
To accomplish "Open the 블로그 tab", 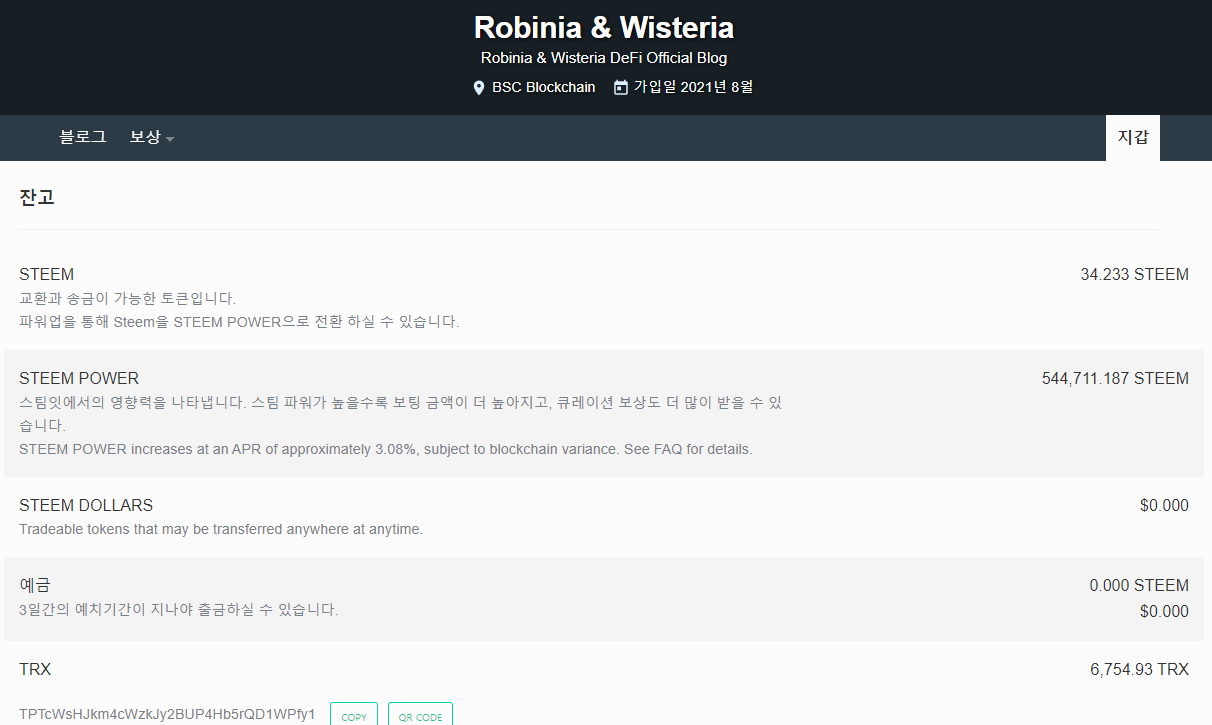I will pyautogui.click(x=83, y=137).
